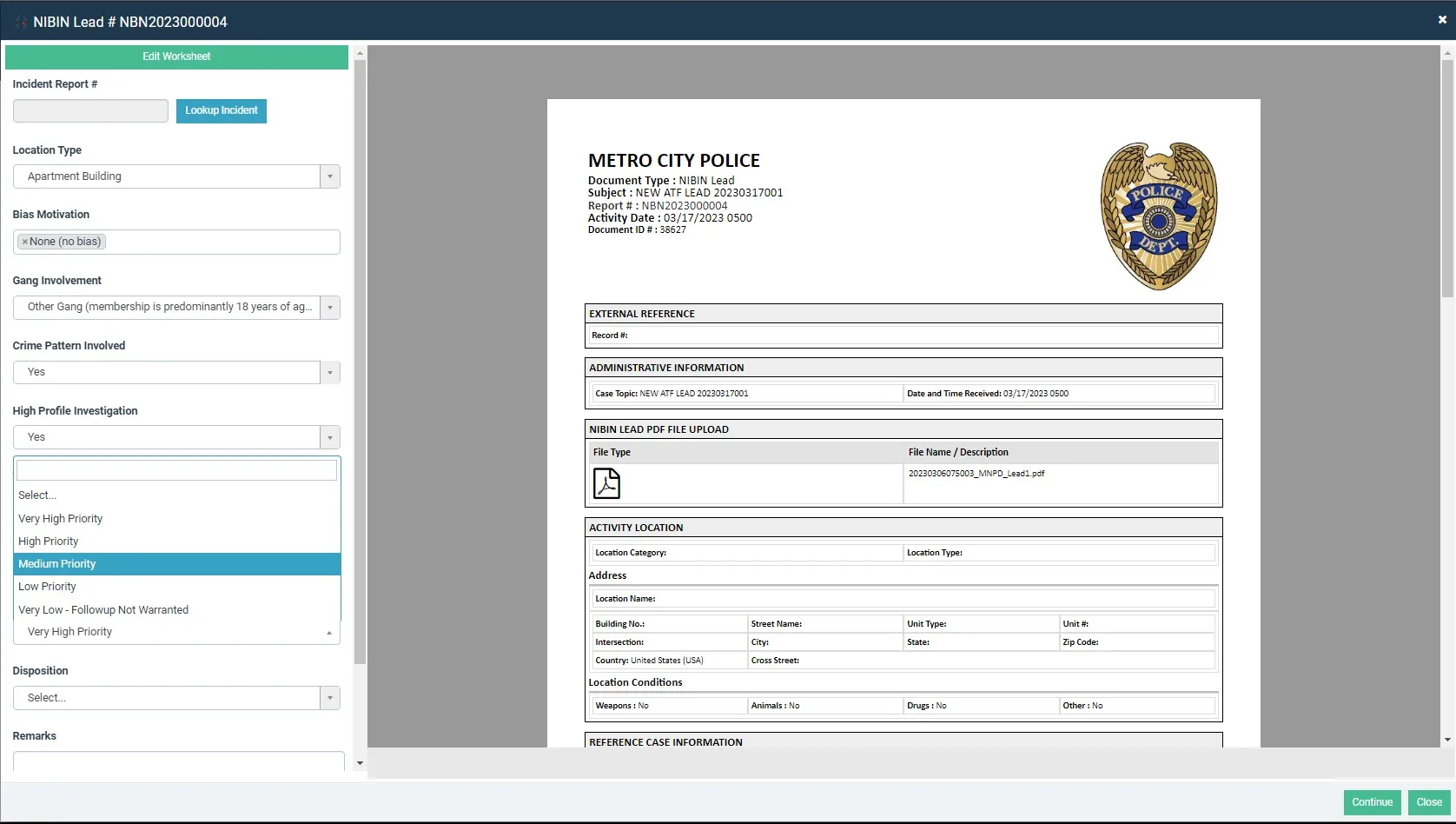Open the attached NIBIN Lead PDF file

pyautogui.click(x=606, y=483)
